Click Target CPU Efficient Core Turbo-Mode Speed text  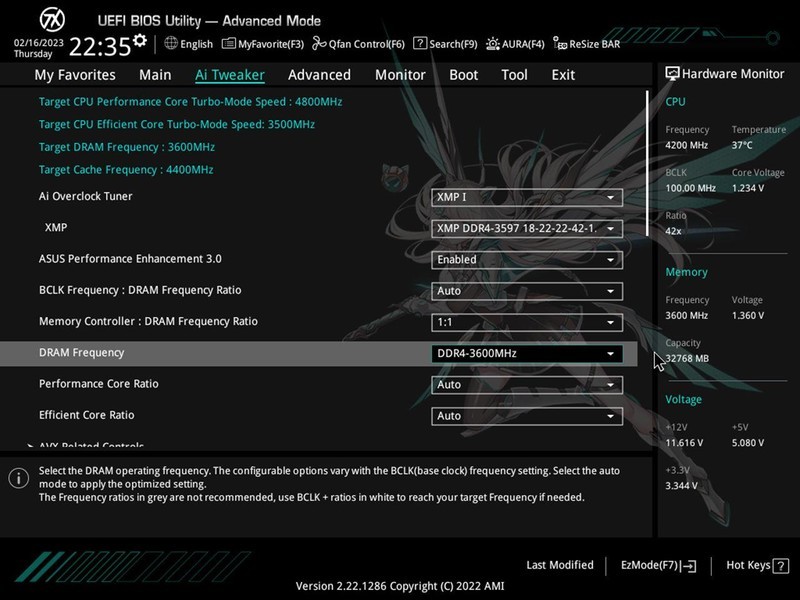[177, 124]
